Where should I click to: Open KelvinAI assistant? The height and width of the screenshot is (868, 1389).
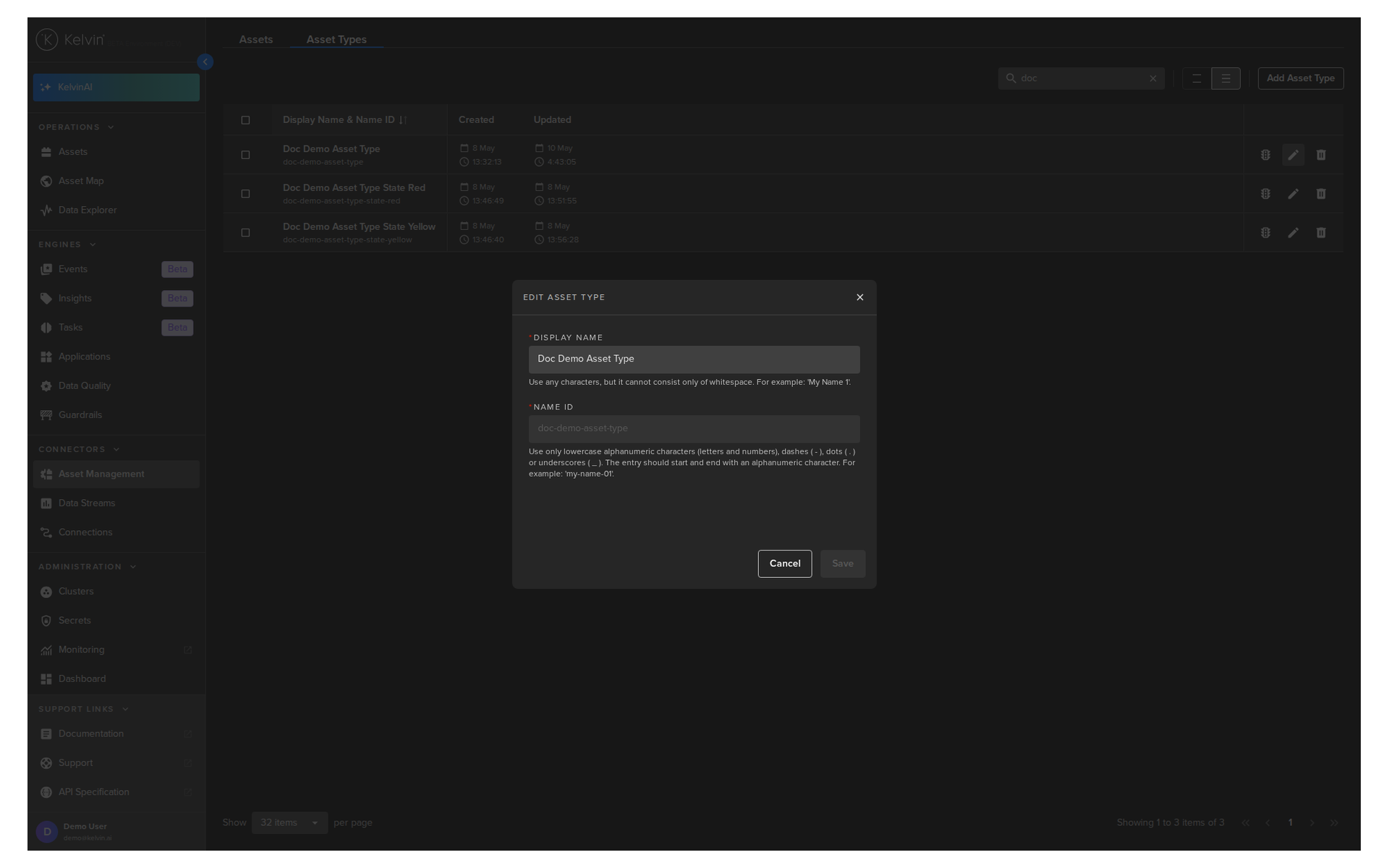116,88
